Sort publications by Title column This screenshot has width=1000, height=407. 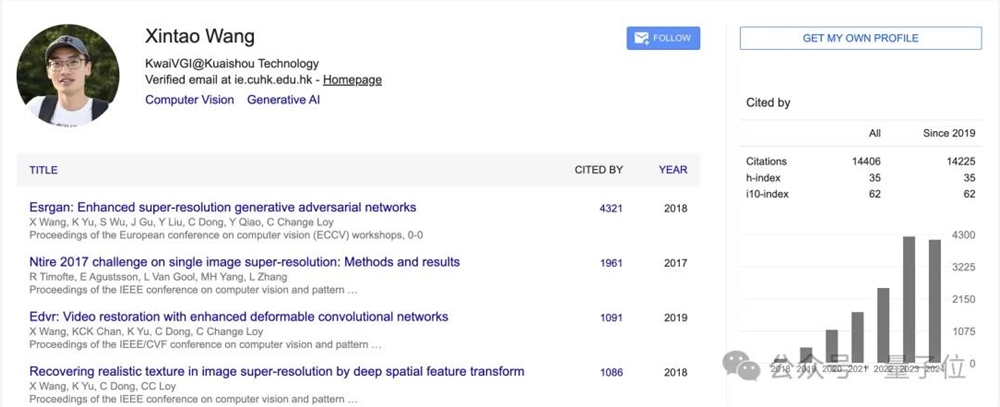[x=43, y=170]
